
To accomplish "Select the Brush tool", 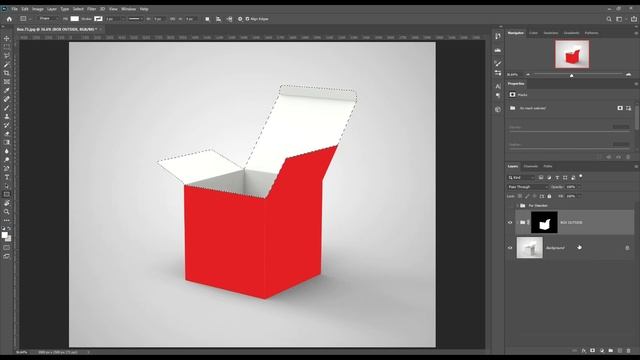I will click(7, 108).
